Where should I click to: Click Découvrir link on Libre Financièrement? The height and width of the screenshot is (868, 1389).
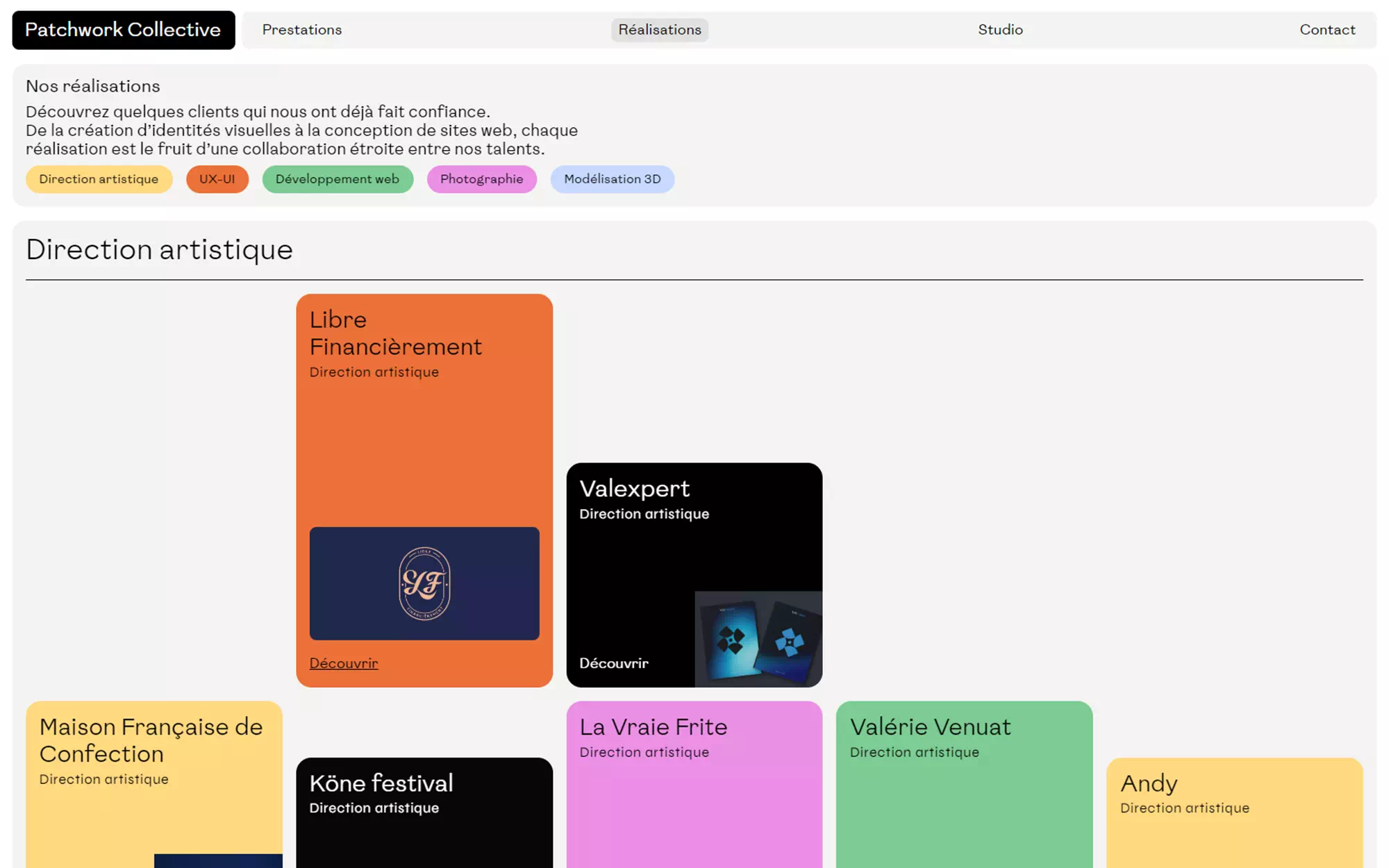click(343, 663)
